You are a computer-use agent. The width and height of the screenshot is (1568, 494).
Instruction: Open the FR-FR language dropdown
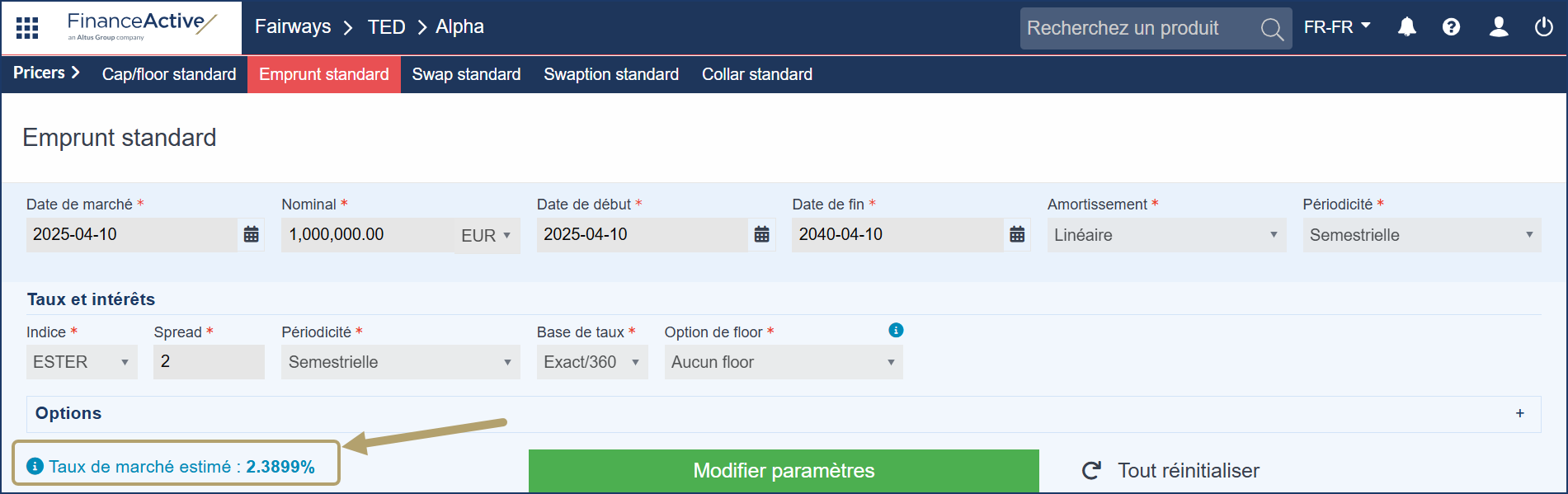click(1337, 26)
